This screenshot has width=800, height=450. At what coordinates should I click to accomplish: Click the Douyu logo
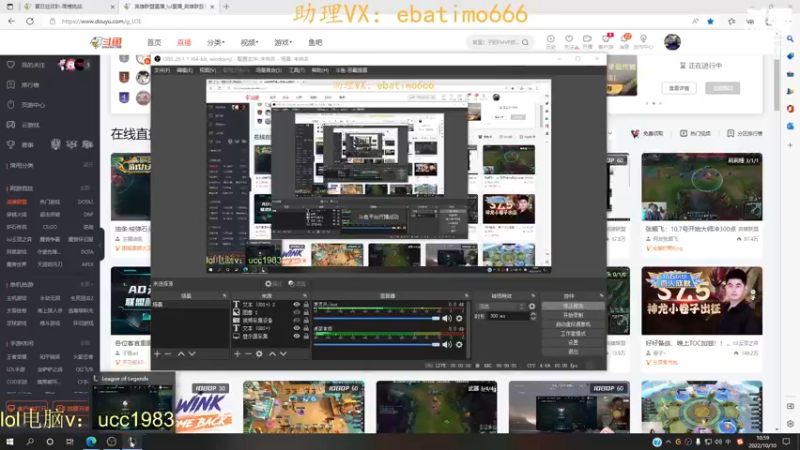(x=106, y=42)
